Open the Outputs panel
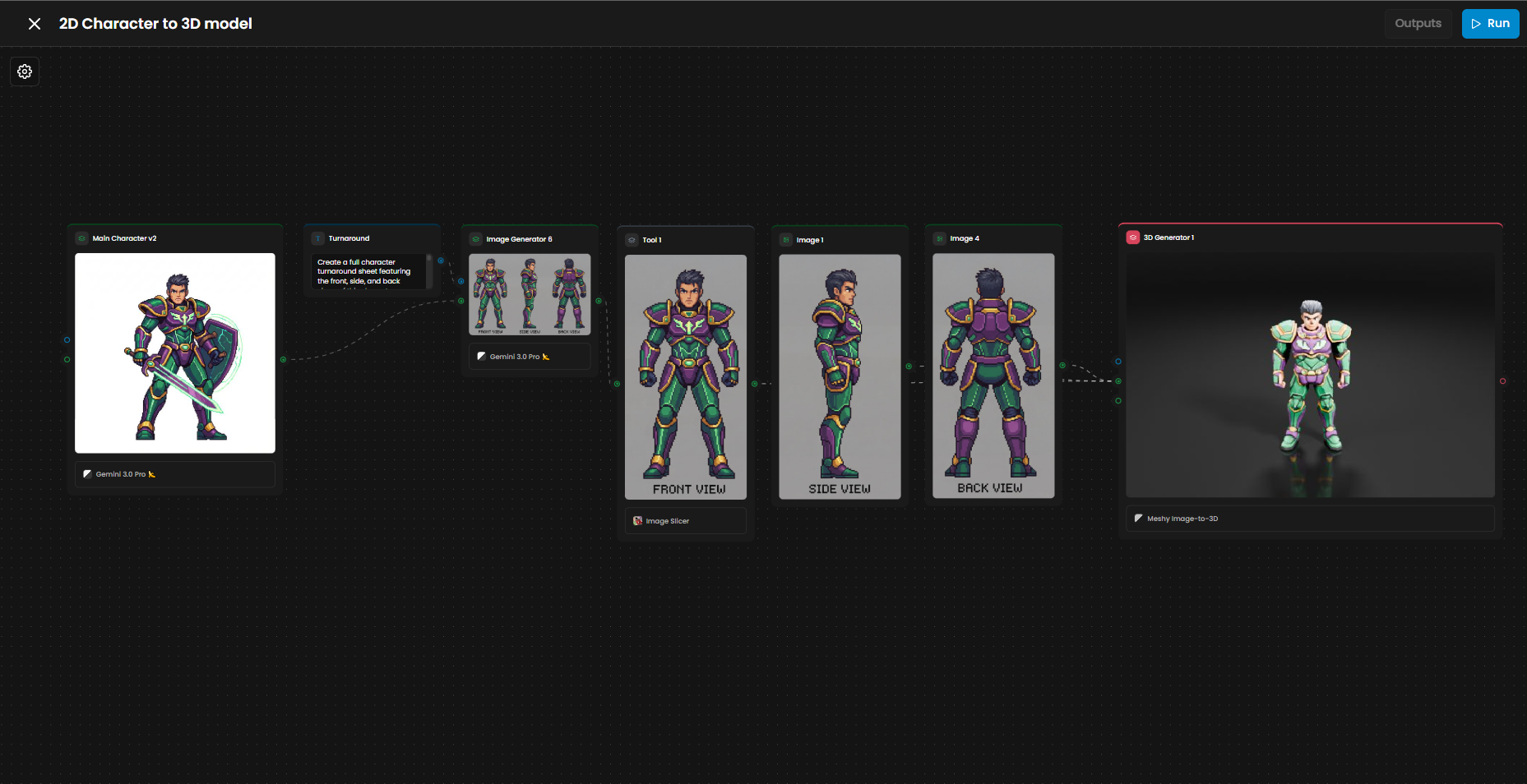The width and height of the screenshot is (1527, 784). pos(1417,24)
